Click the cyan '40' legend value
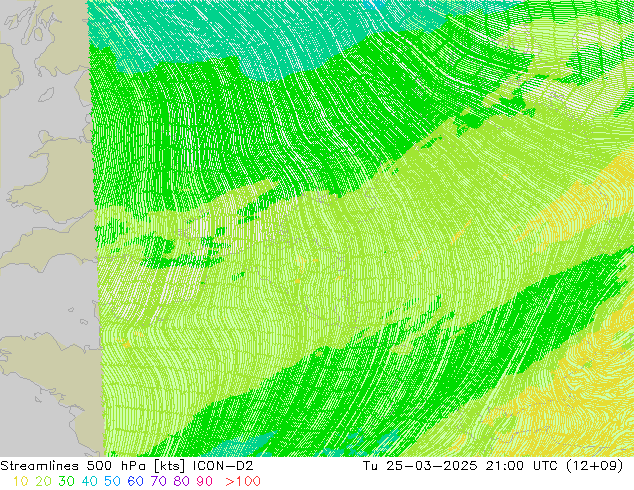The image size is (634, 490). [89, 481]
